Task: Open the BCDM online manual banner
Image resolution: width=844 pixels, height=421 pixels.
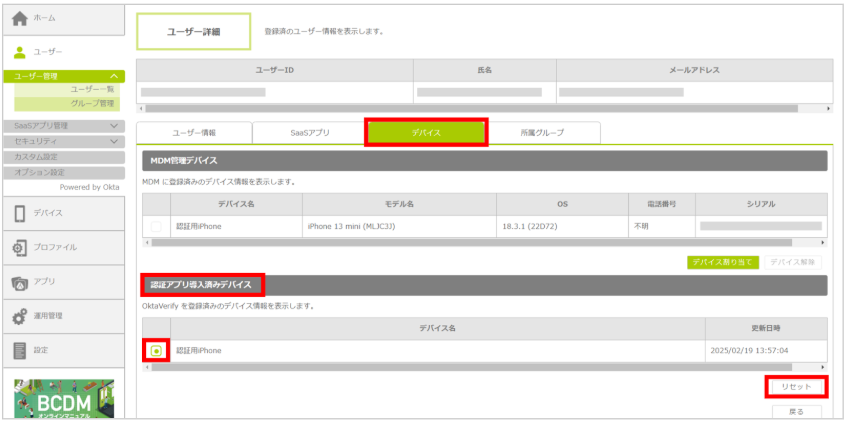Action: (64, 398)
